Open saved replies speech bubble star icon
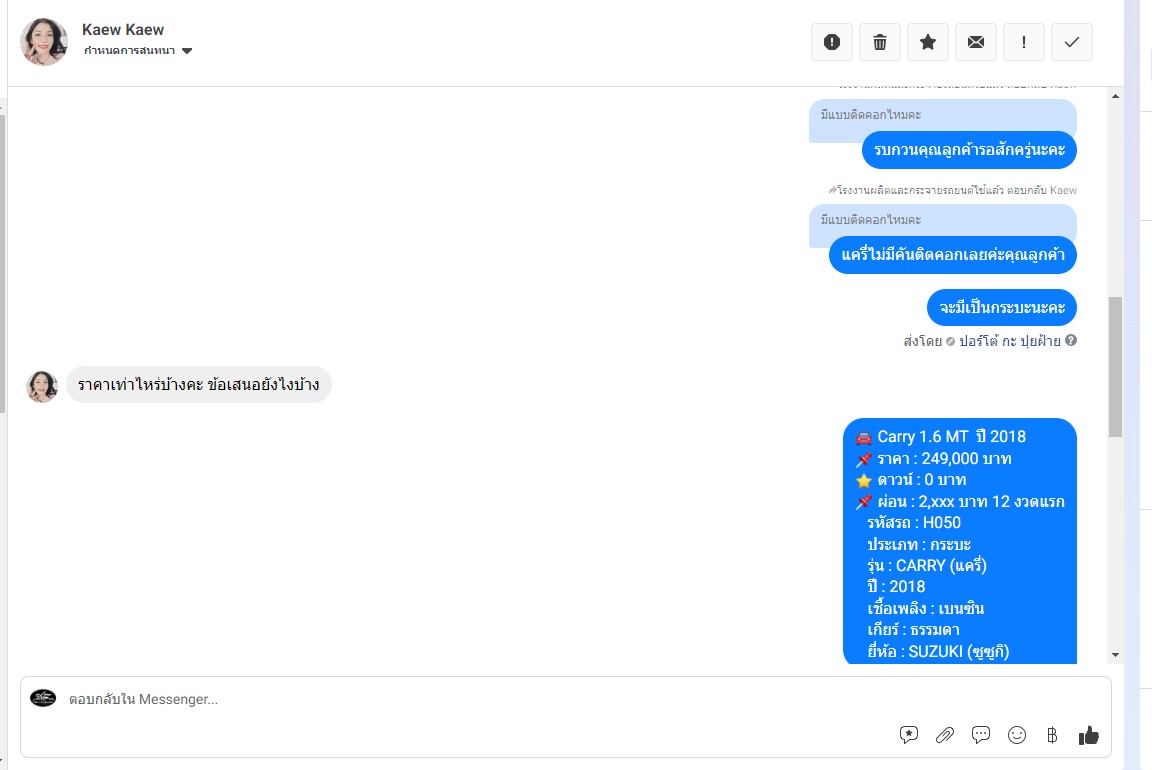Image resolution: width=1152 pixels, height=770 pixels. pyautogui.click(x=909, y=735)
